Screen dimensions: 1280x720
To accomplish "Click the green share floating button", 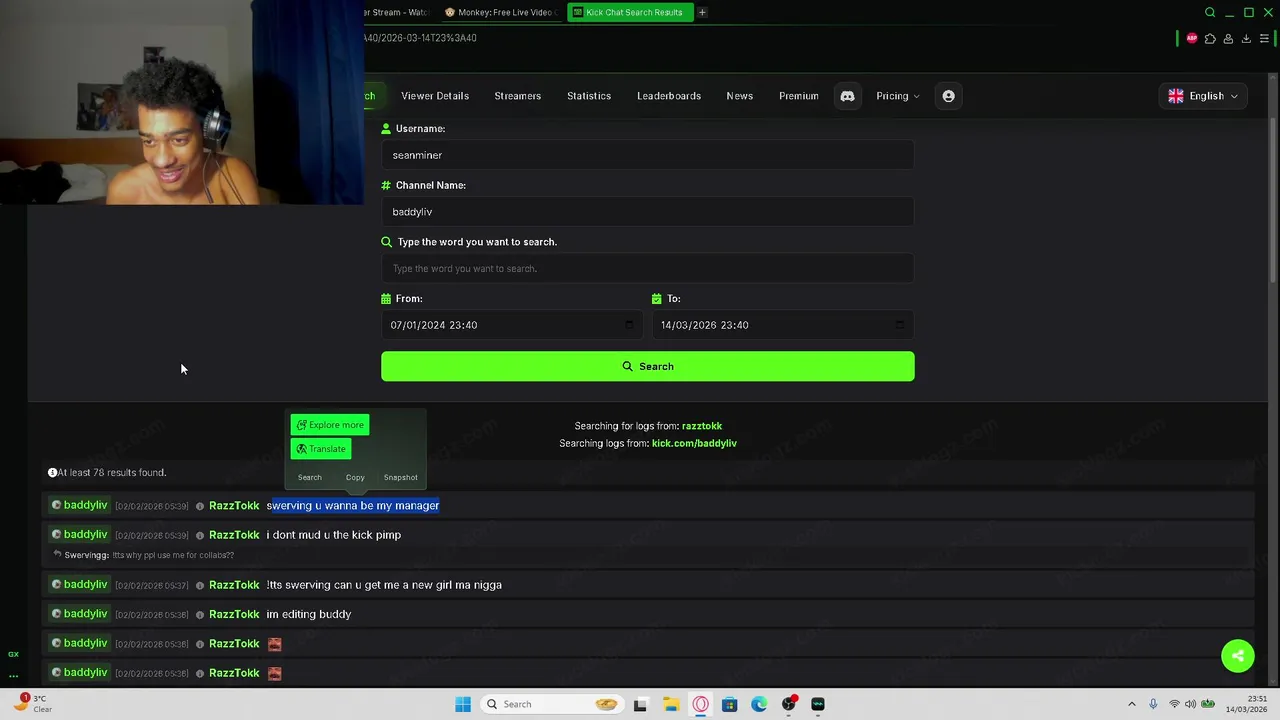I will 1238,656.
